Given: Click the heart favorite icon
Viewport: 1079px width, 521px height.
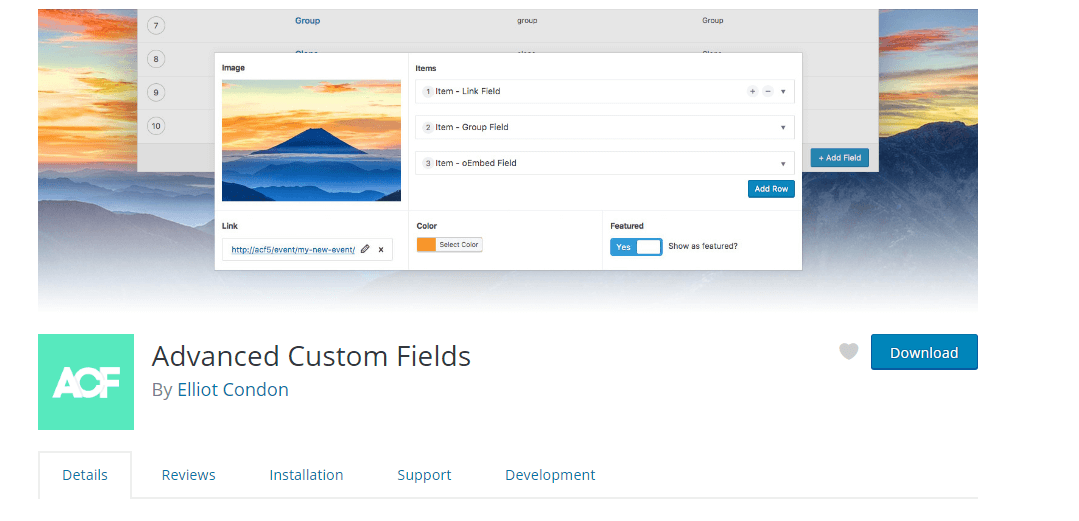Looking at the screenshot, I should [x=848, y=352].
